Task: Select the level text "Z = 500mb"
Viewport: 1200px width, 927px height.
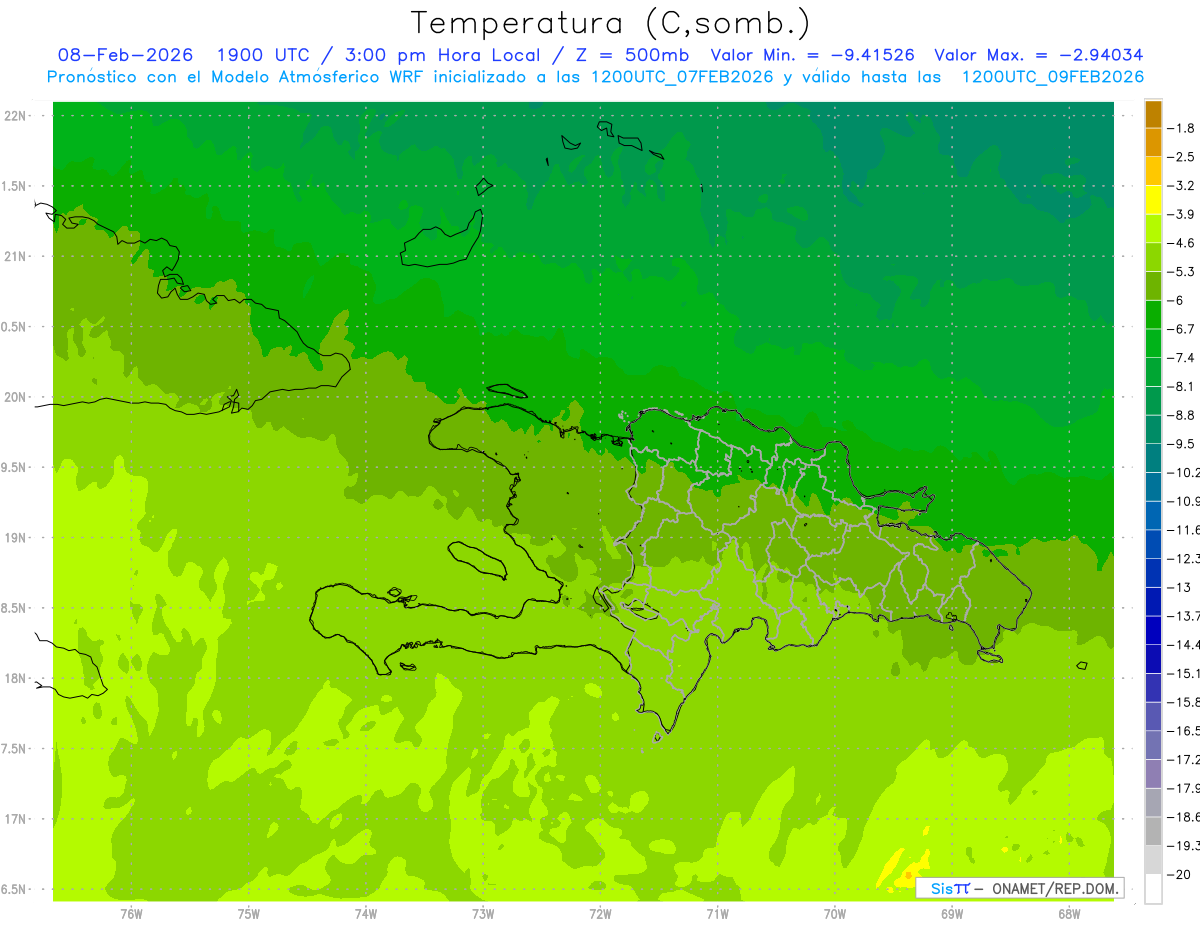Action: pyautogui.click(x=634, y=55)
